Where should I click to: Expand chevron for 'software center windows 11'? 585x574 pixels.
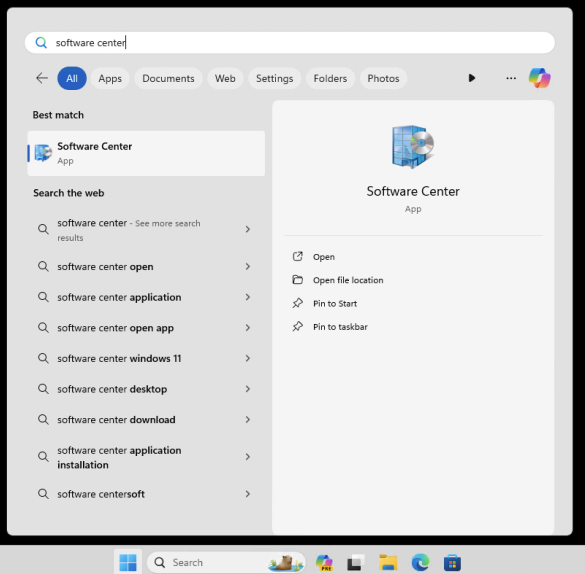(248, 358)
